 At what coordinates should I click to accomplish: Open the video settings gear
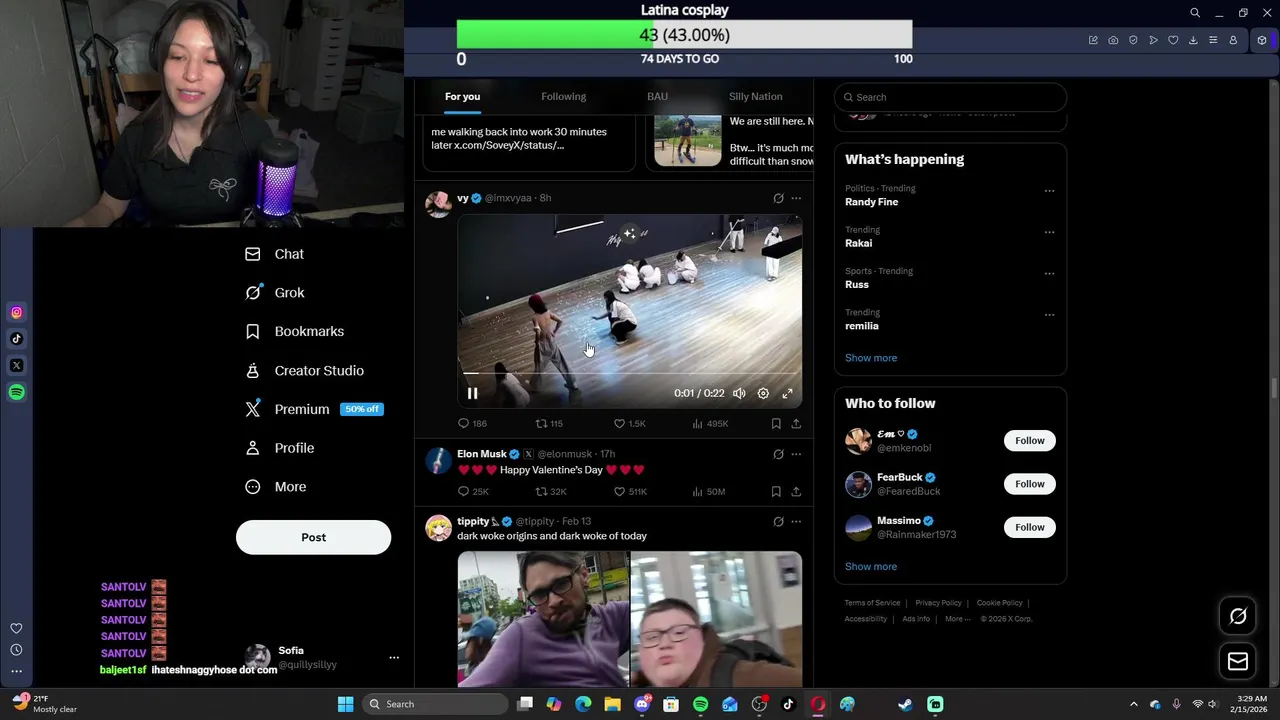coord(763,393)
